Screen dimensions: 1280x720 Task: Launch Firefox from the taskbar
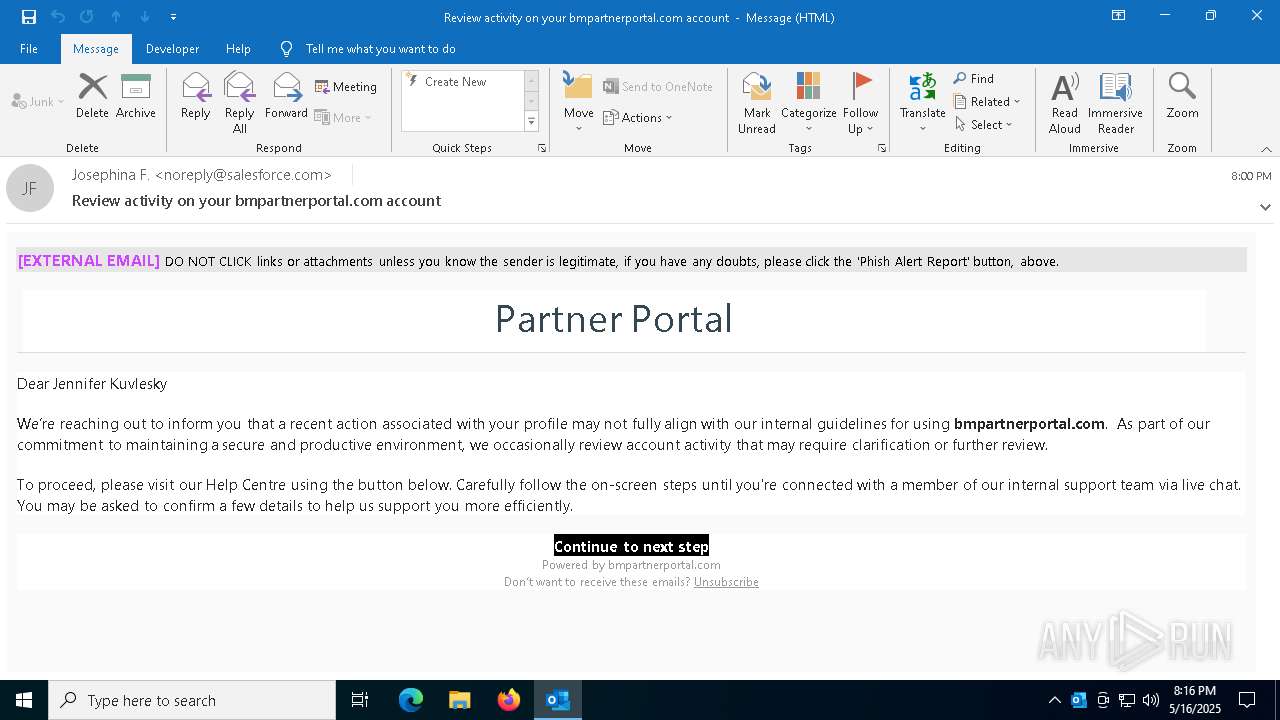tap(509, 700)
